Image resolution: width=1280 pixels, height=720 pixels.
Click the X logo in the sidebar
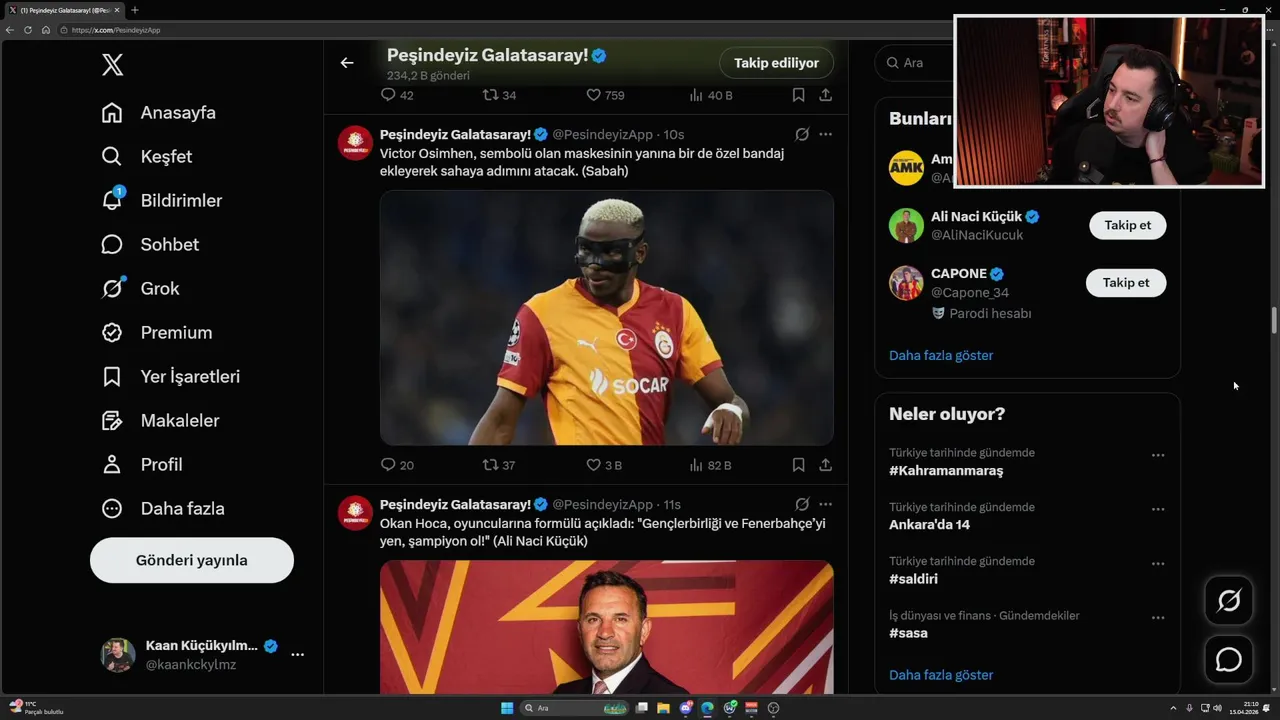(112, 65)
